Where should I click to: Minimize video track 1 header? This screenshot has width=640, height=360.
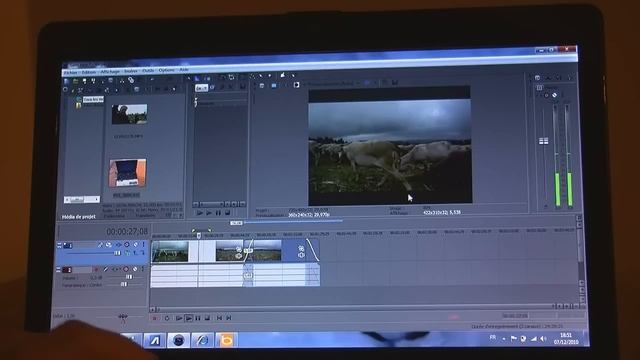click(59, 245)
